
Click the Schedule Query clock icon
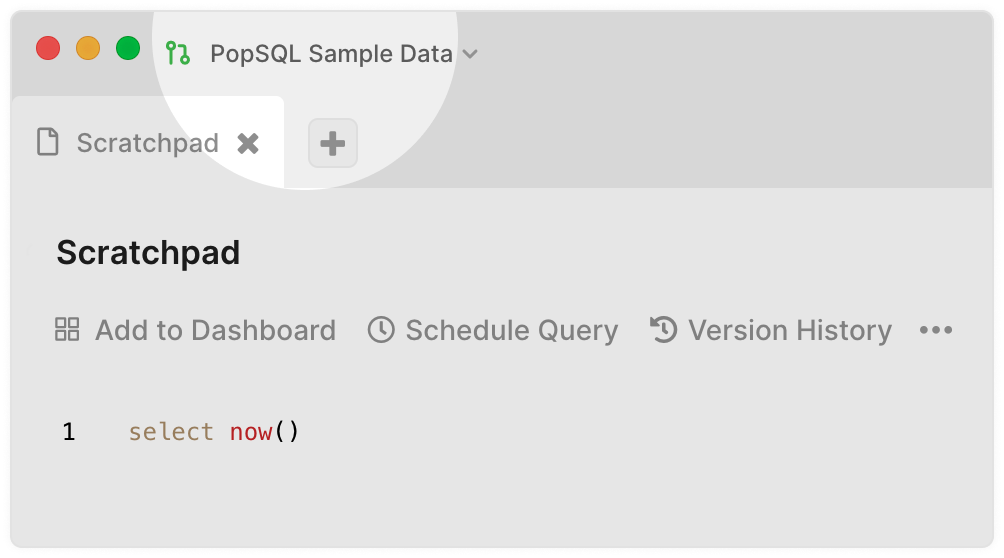coord(381,330)
